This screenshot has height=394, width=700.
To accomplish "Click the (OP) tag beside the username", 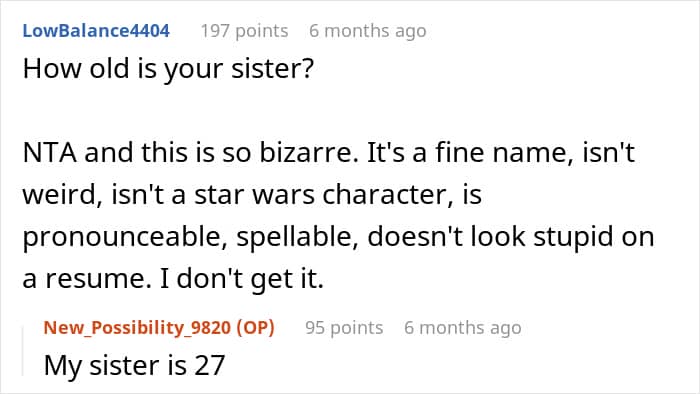I will [x=255, y=328].
